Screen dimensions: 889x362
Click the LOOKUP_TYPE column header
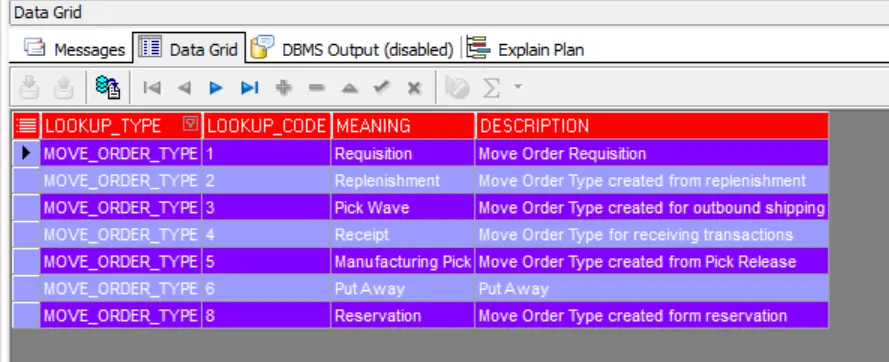(121, 125)
